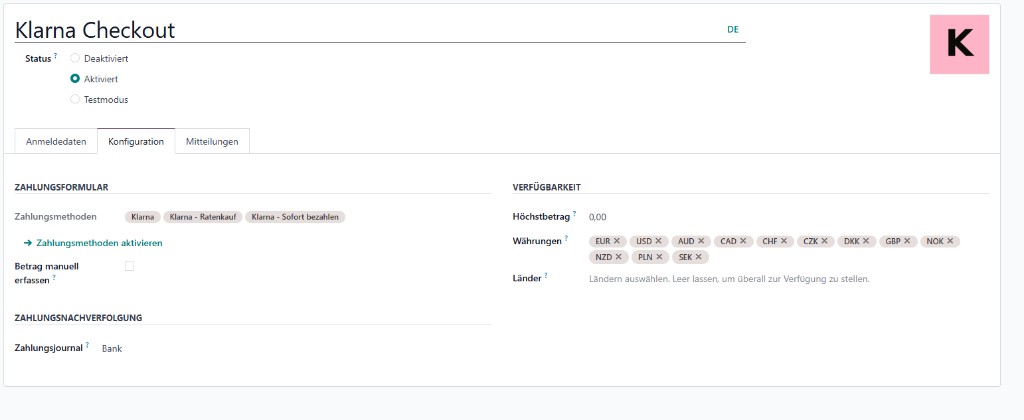Click Zahlungsmethoden aktivieren link
Image resolution: width=1024 pixels, height=420 pixels.
[x=93, y=243]
